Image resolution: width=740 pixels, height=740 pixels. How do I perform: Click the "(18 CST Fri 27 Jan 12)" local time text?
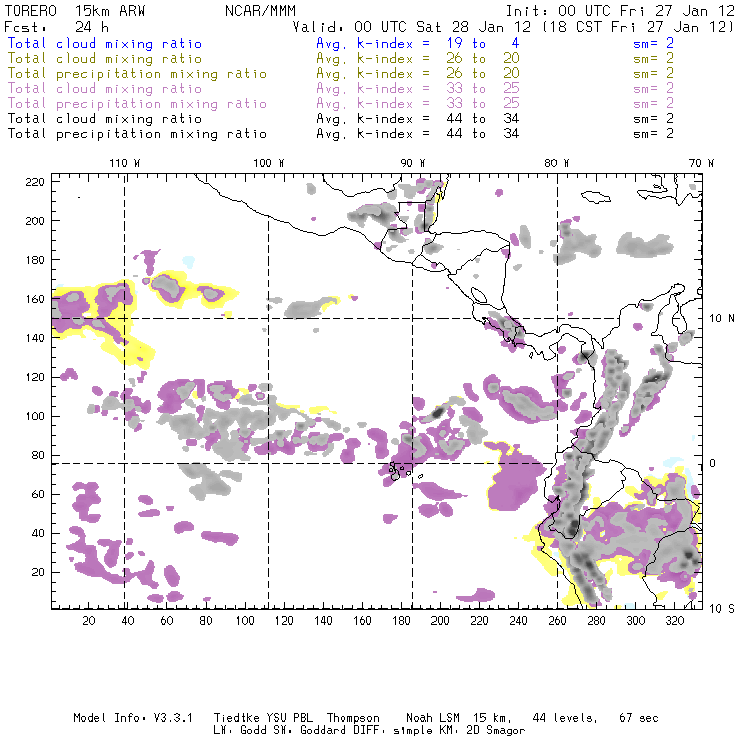click(x=638, y=27)
